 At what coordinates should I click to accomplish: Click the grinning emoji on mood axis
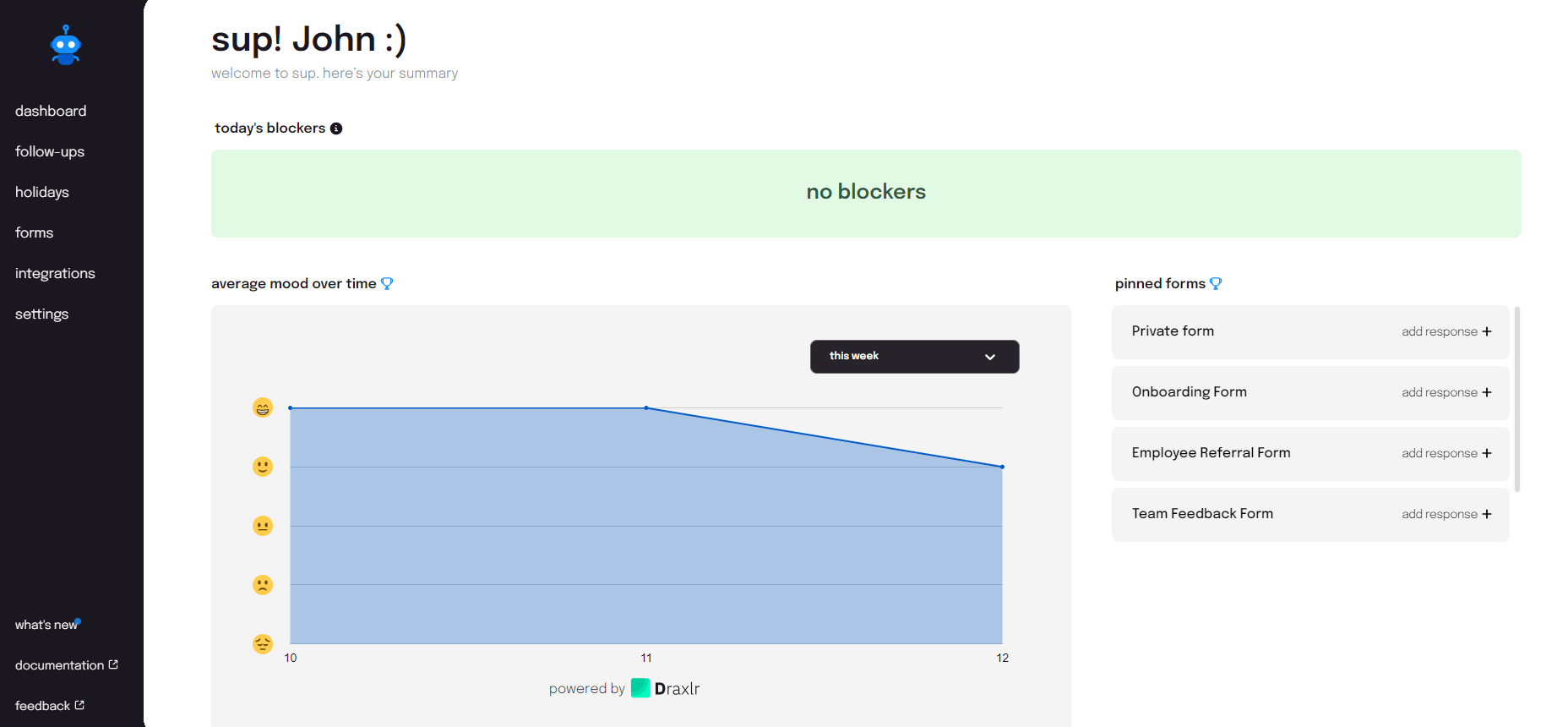(x=263, y=407)
